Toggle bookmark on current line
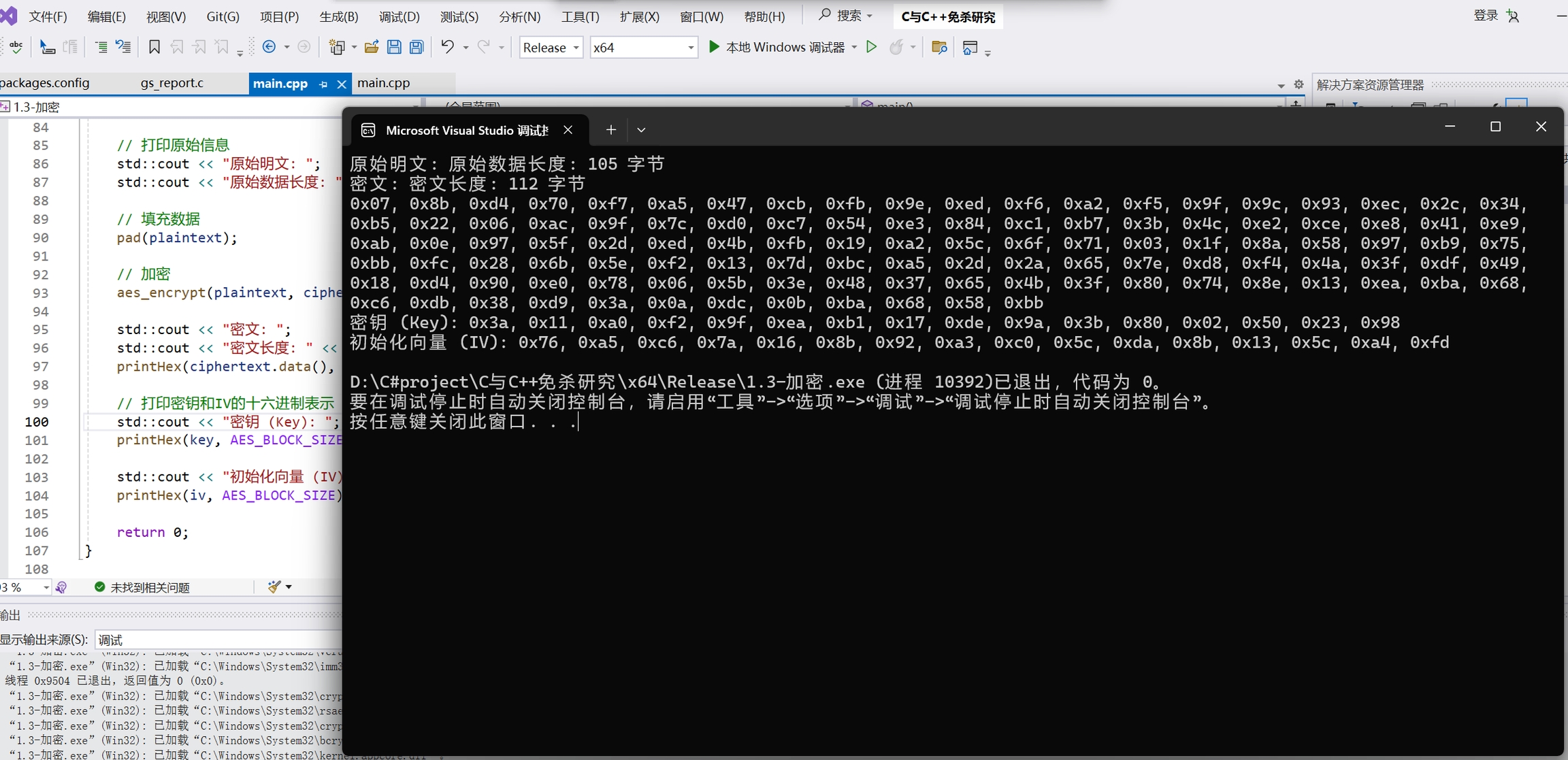 coord(154,47)
